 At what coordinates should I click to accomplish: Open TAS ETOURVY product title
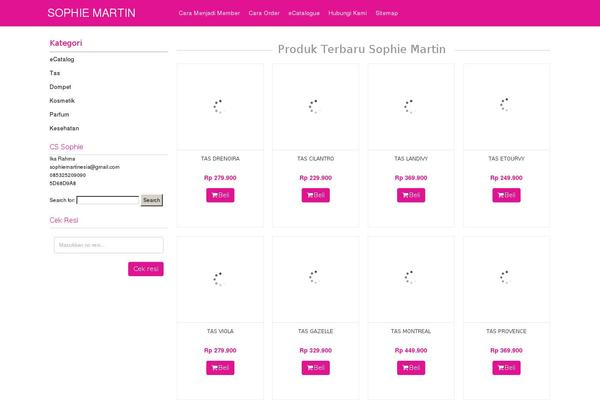point(506,158)
